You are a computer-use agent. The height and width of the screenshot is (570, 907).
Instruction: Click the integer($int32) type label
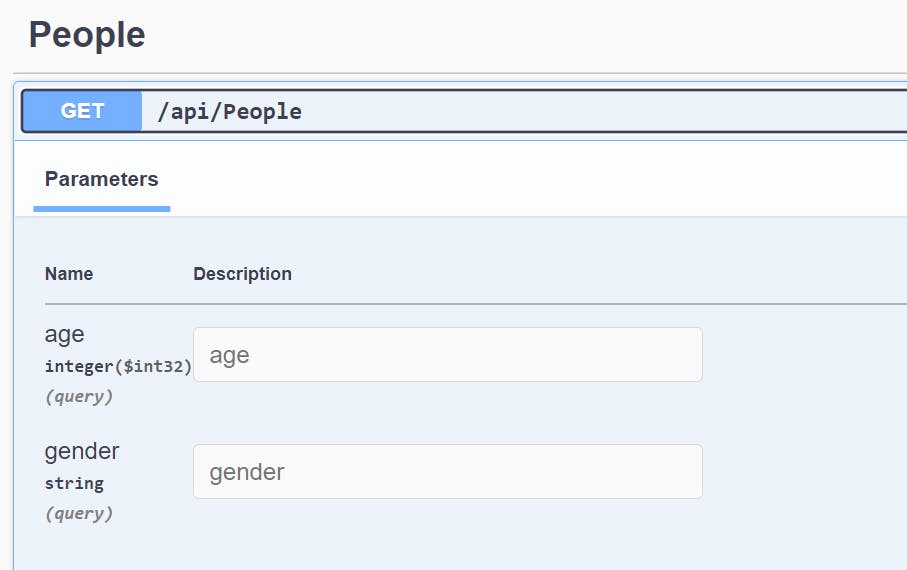(118, 366)
